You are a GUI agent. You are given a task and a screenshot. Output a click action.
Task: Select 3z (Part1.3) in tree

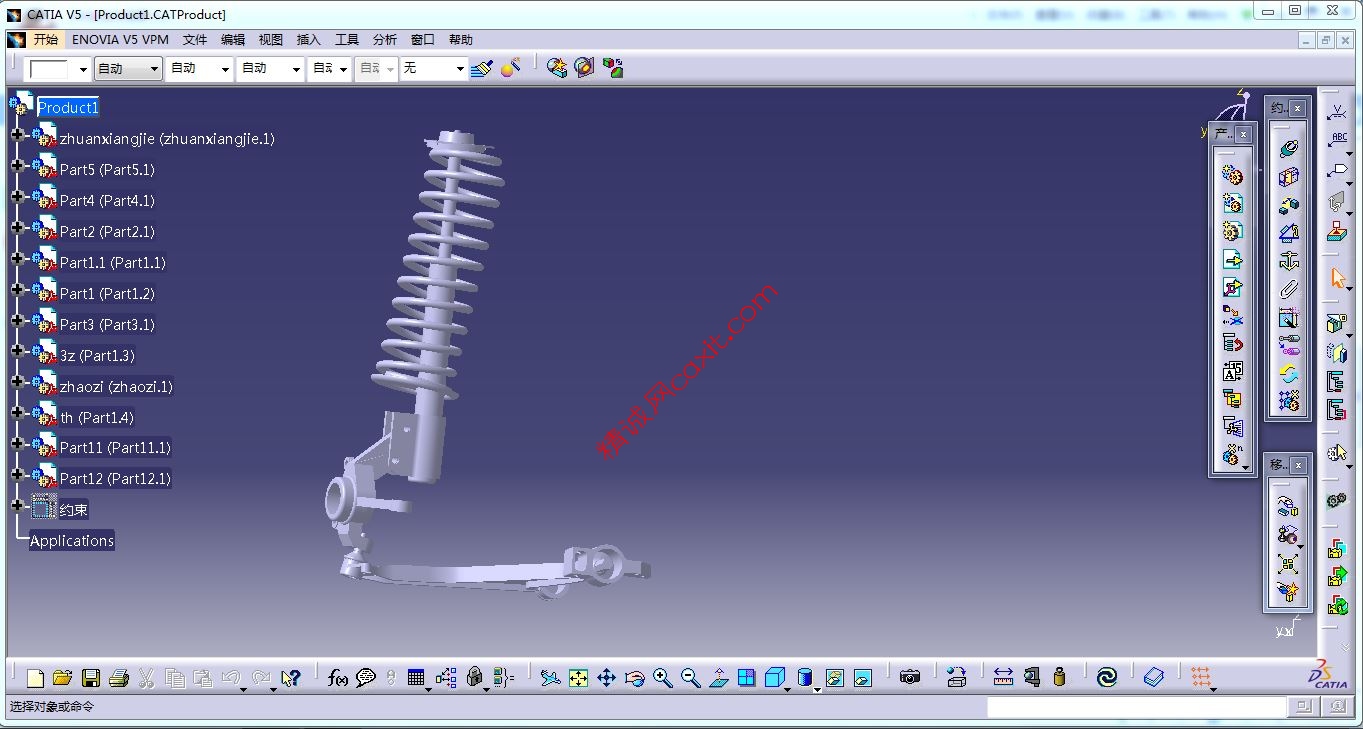click(x=97, y=355)
